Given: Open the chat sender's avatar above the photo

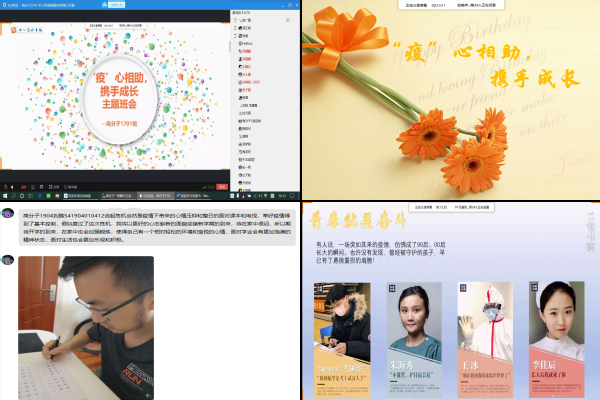Looking at the screenshot, I should pyautogui.click(x=8, y=260).
